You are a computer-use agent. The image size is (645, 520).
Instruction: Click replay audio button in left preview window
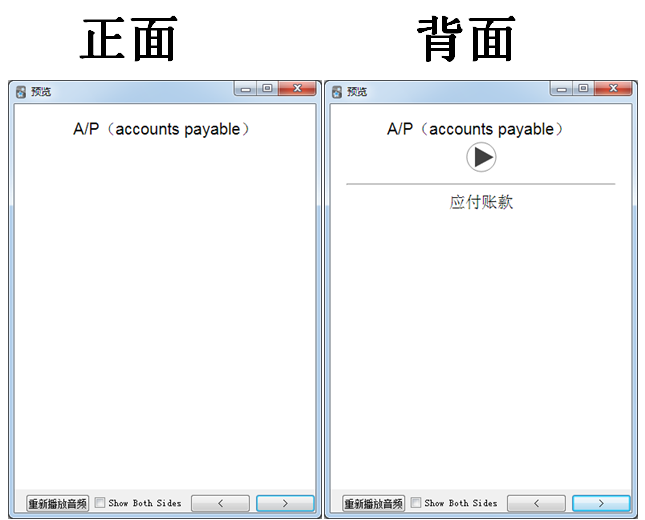coord(58,503)
